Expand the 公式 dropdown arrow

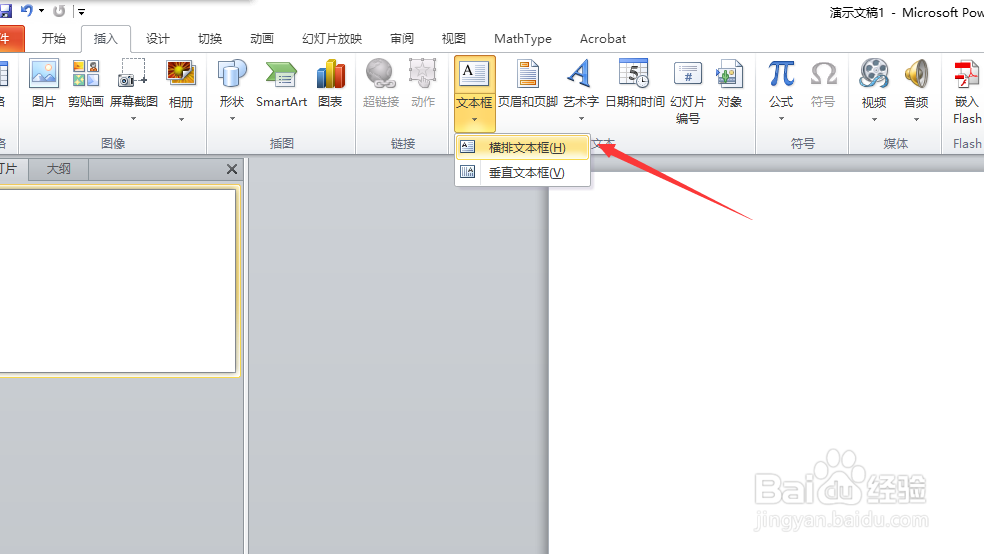point(781,119)
